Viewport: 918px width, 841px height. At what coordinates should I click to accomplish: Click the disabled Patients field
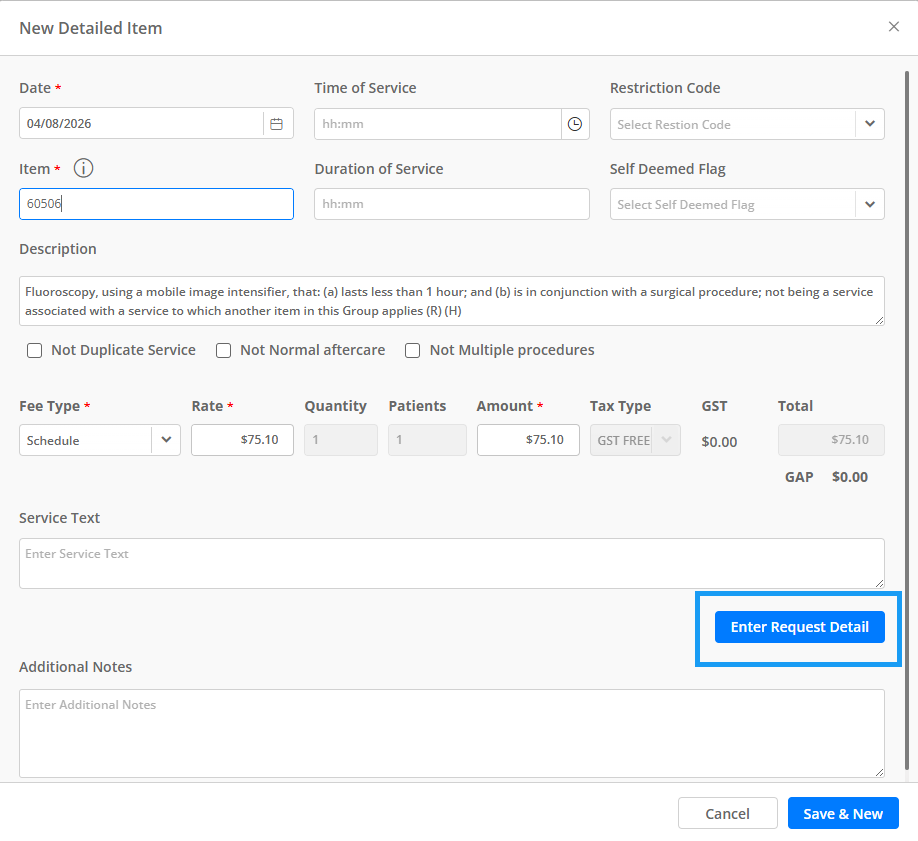coord(427,440)
